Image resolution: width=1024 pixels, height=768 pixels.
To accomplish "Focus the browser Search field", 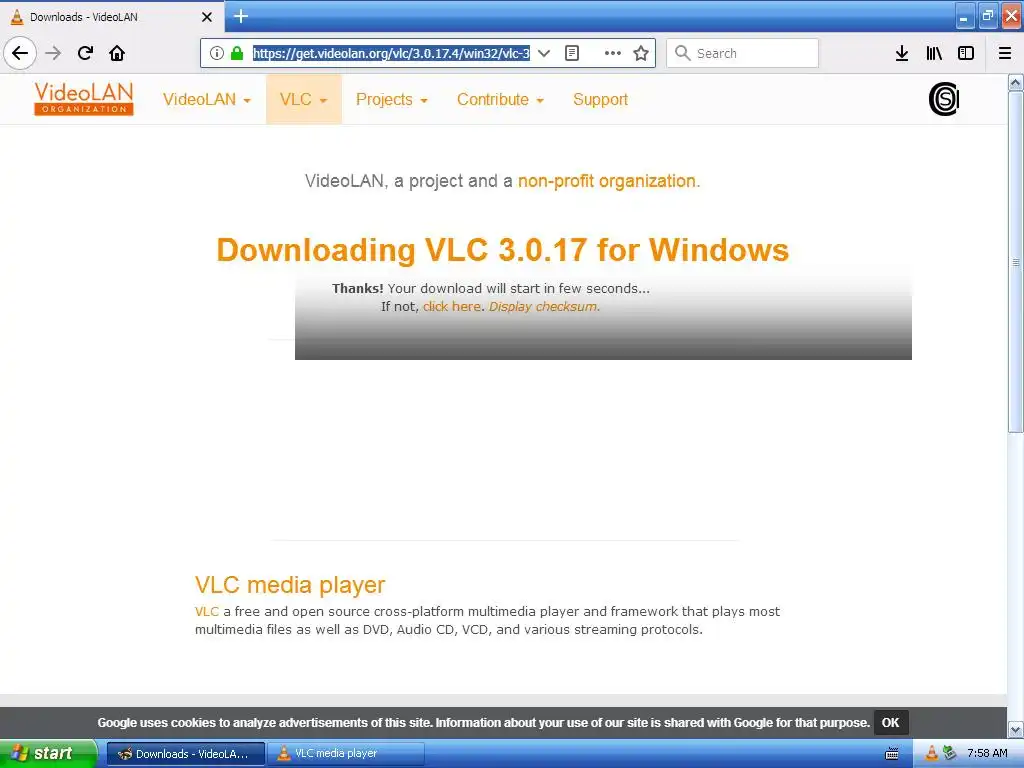I will point(743,53).
